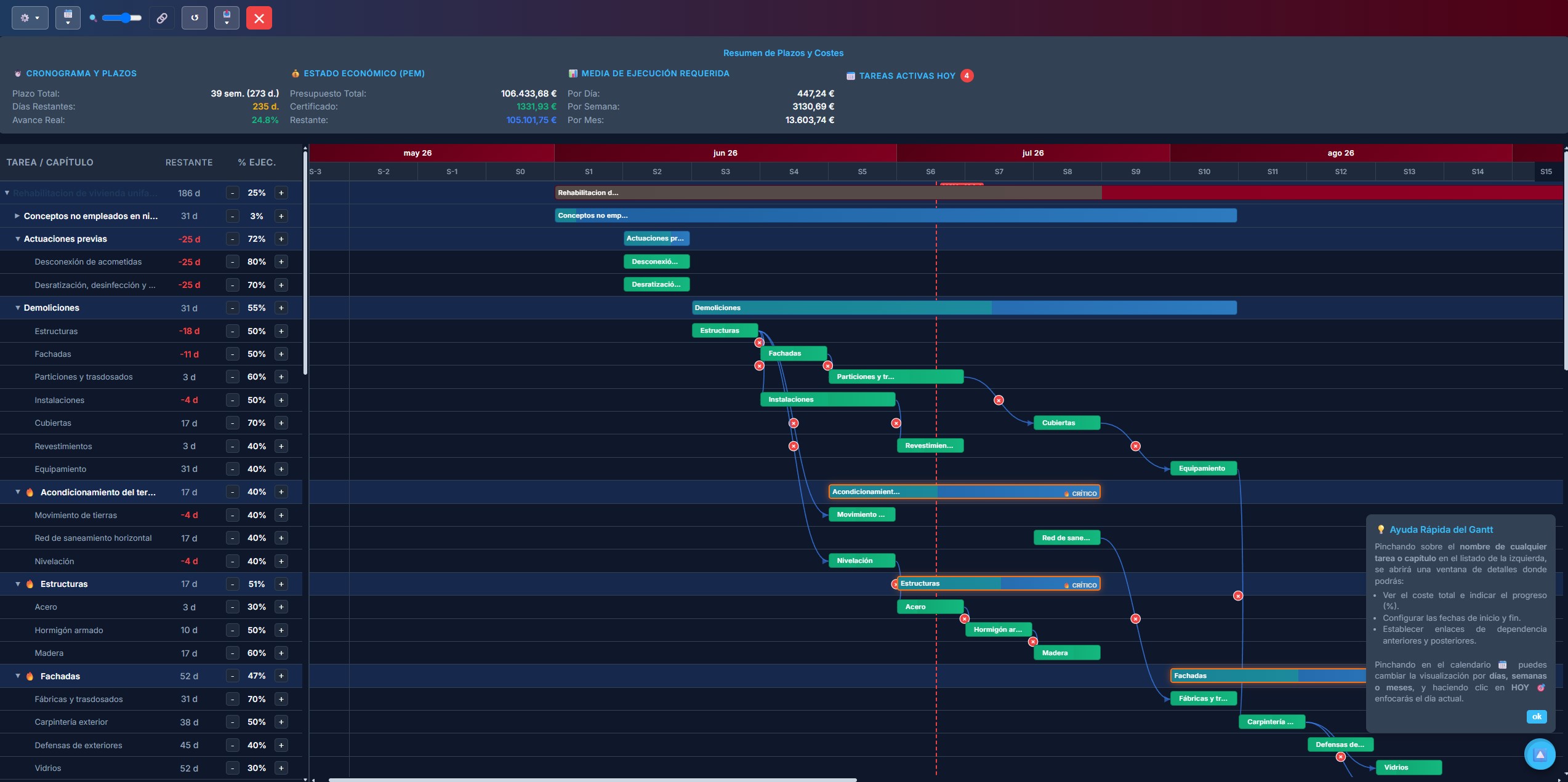Decrease percent for Desconexión de acometidas
The height and width of the screenshot is (782, 1568).
pyautogui.click(x=232, y=262)
